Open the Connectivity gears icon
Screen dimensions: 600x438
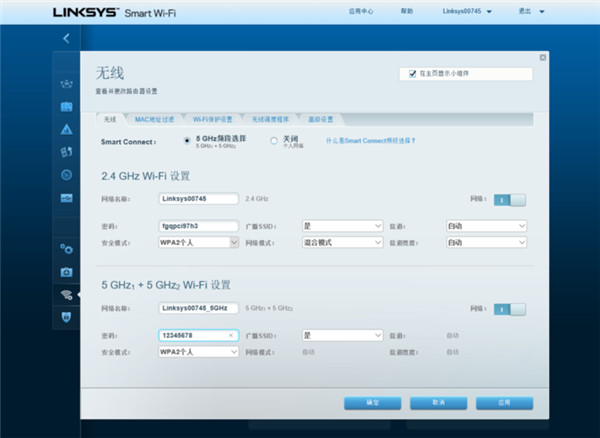pos(67,249)
